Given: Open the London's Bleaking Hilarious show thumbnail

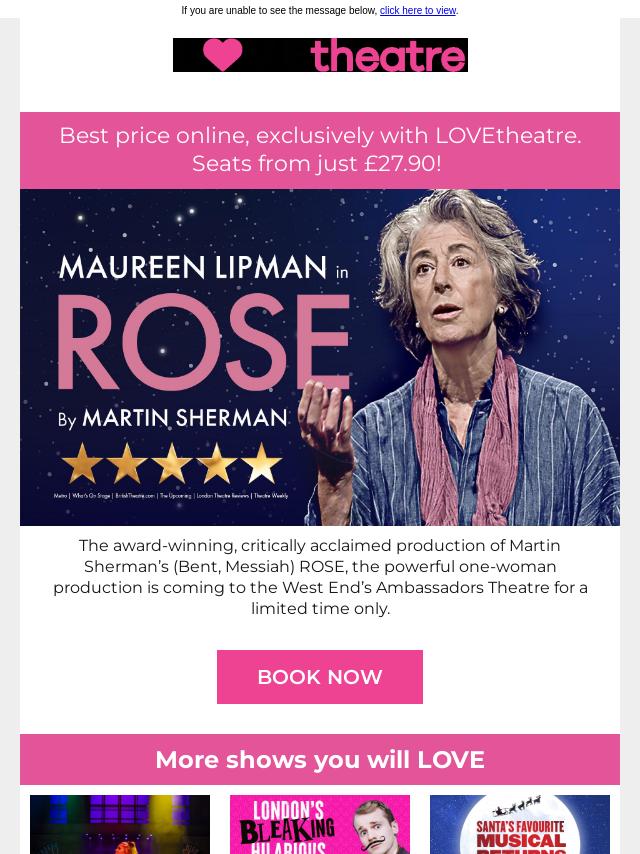Looking at the screenshot, I should coord(320,825).
